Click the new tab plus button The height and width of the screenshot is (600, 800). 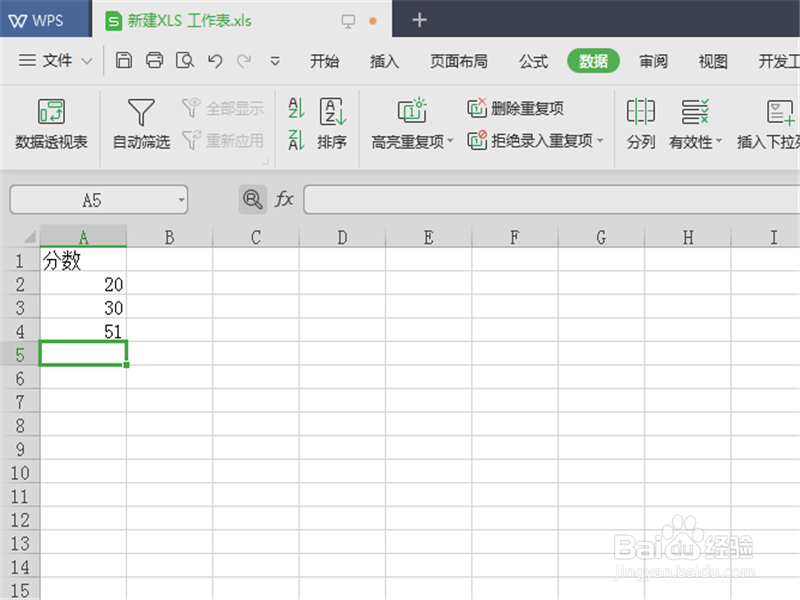[x=419, y=20]
